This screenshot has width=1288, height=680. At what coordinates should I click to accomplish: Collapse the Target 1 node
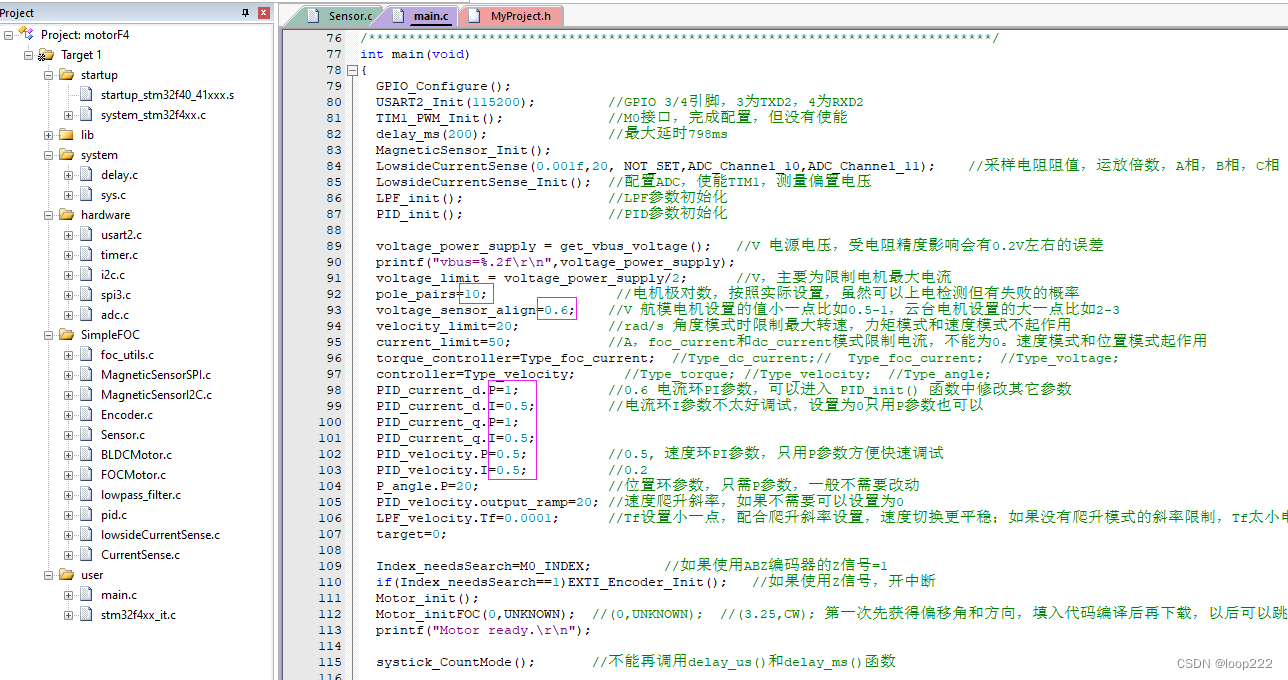29,55
